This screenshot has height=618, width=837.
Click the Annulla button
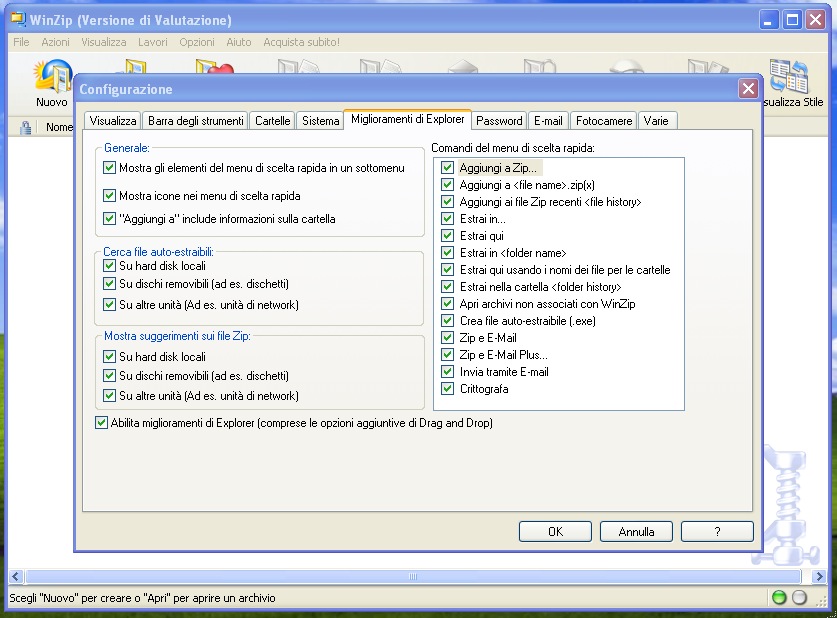636,532
